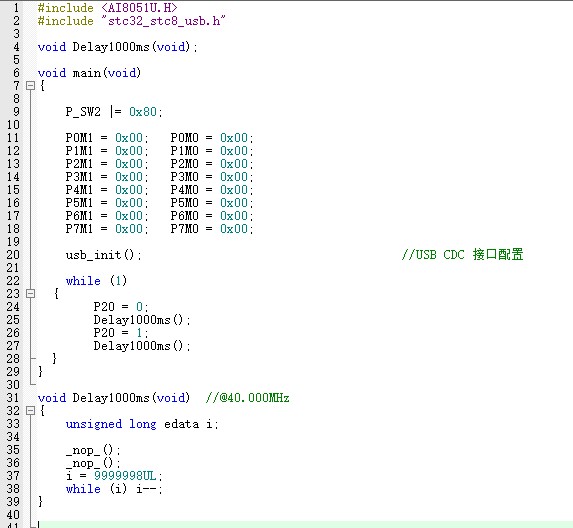The width and height of the screenshot is (573, 528).
Task: Click P6M1 = 0x00 assignment
Action: click(x=107, y=216)
